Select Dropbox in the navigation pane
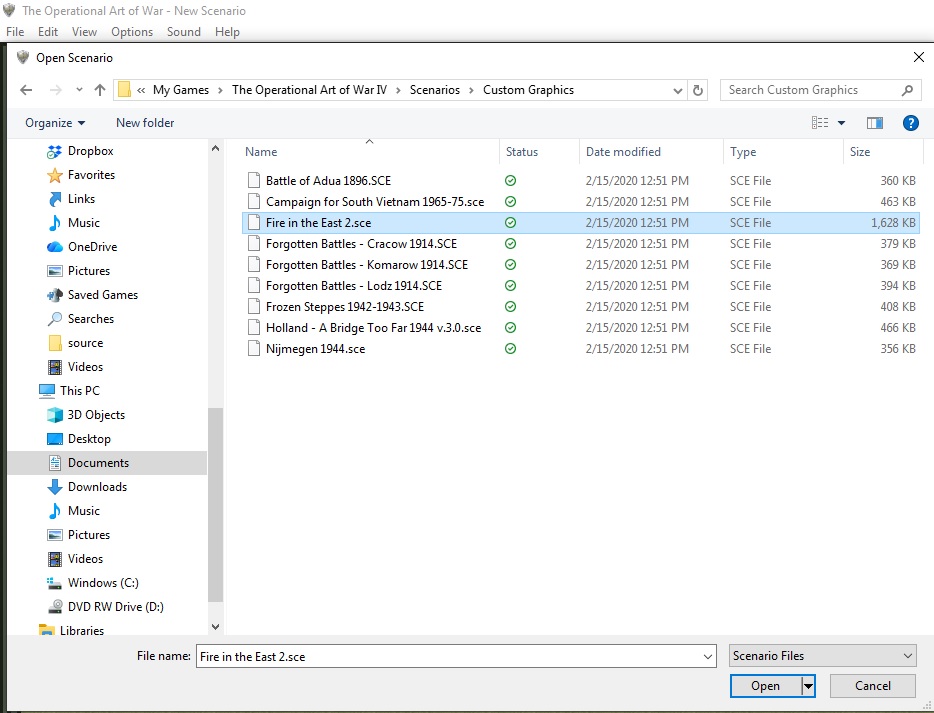Viewport: 934px width, 713px height. click(91, 151)
